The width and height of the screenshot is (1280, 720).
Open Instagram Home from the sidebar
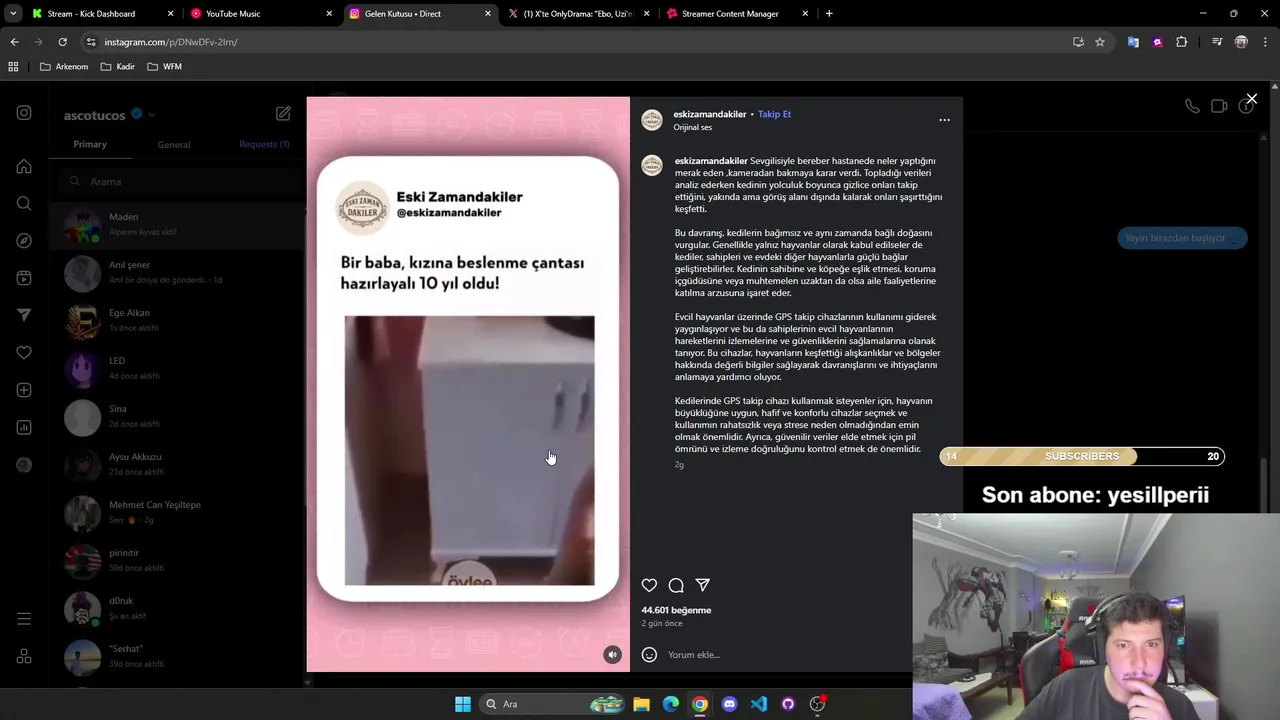point(24,166)
